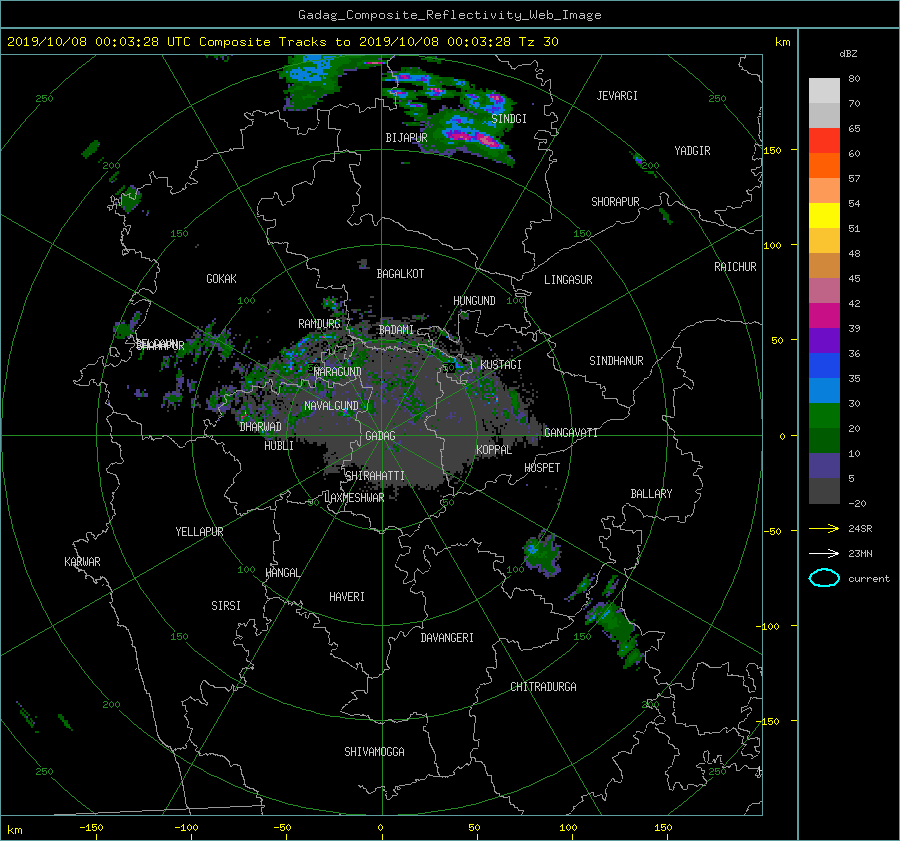The height and width of the screenshot is (841, 900).
Task: Click the HOSPET city label
Action: 542,468
